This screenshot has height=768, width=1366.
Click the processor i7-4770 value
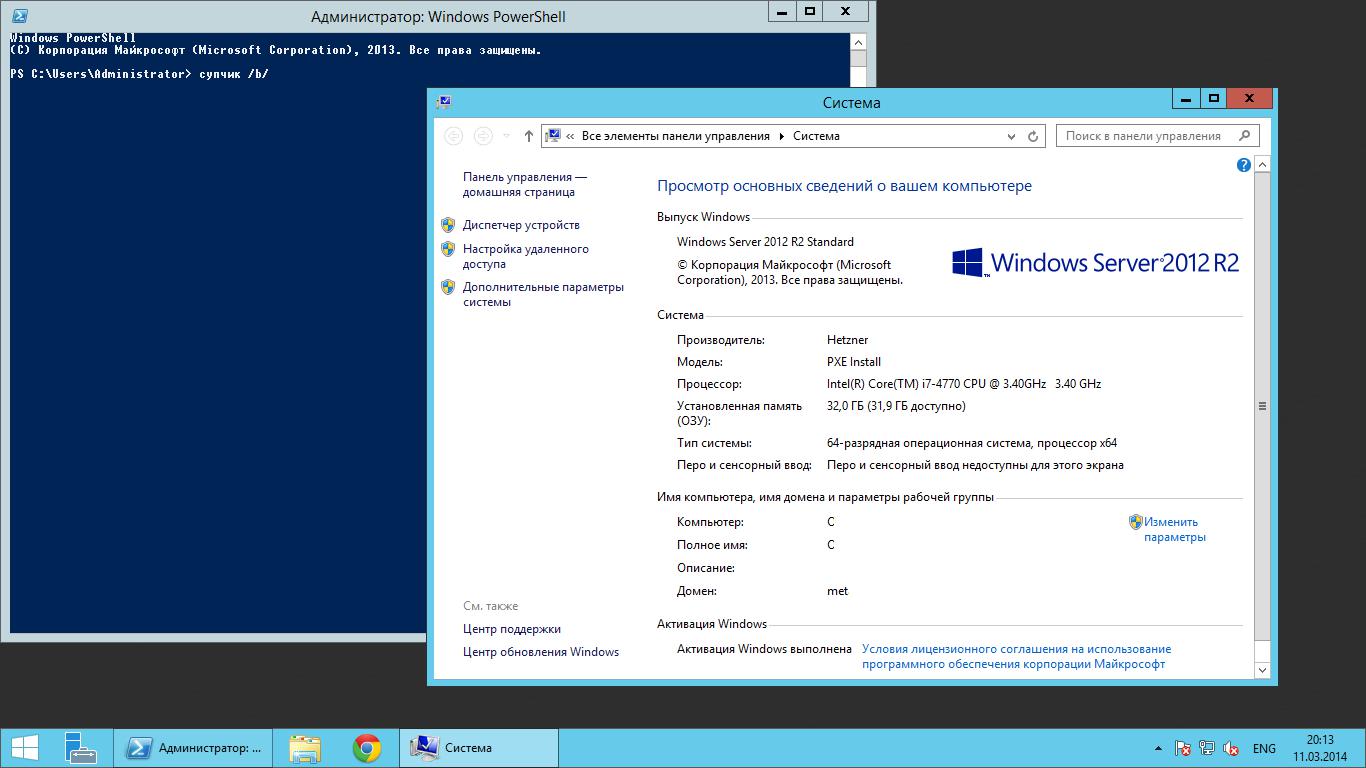(x=964, y=384)
